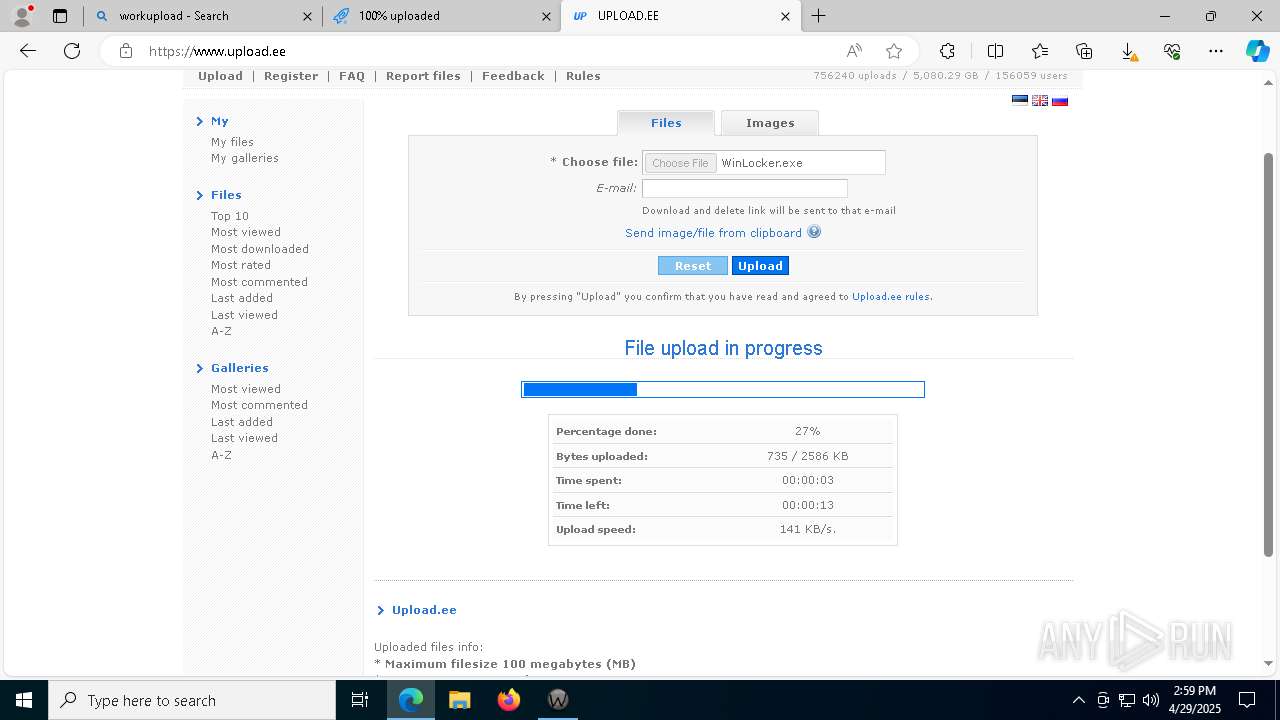Screen dimensions: 1280x720
Task: Click the upload progress bar
Action: point(723,389)
